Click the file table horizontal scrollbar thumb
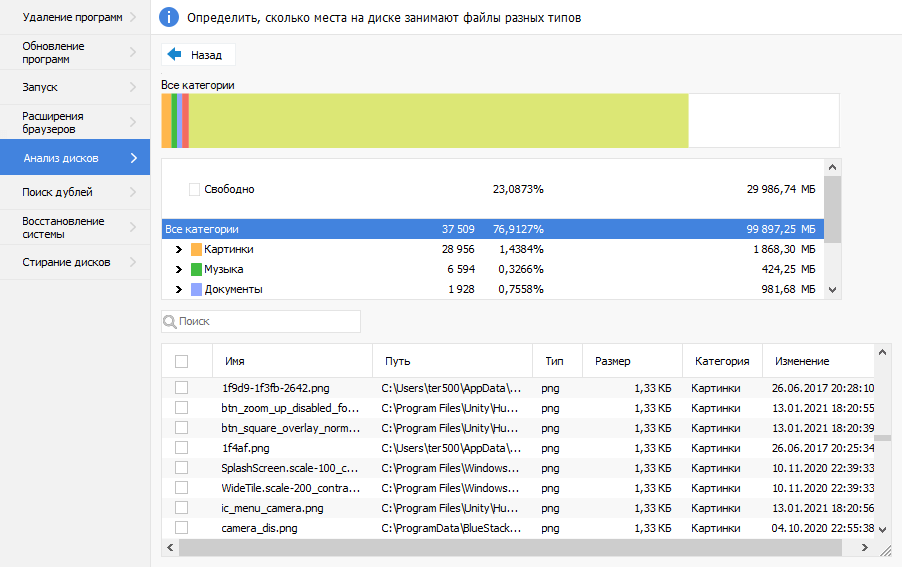Screen dimensions: 902x567 tap(510, 547)
